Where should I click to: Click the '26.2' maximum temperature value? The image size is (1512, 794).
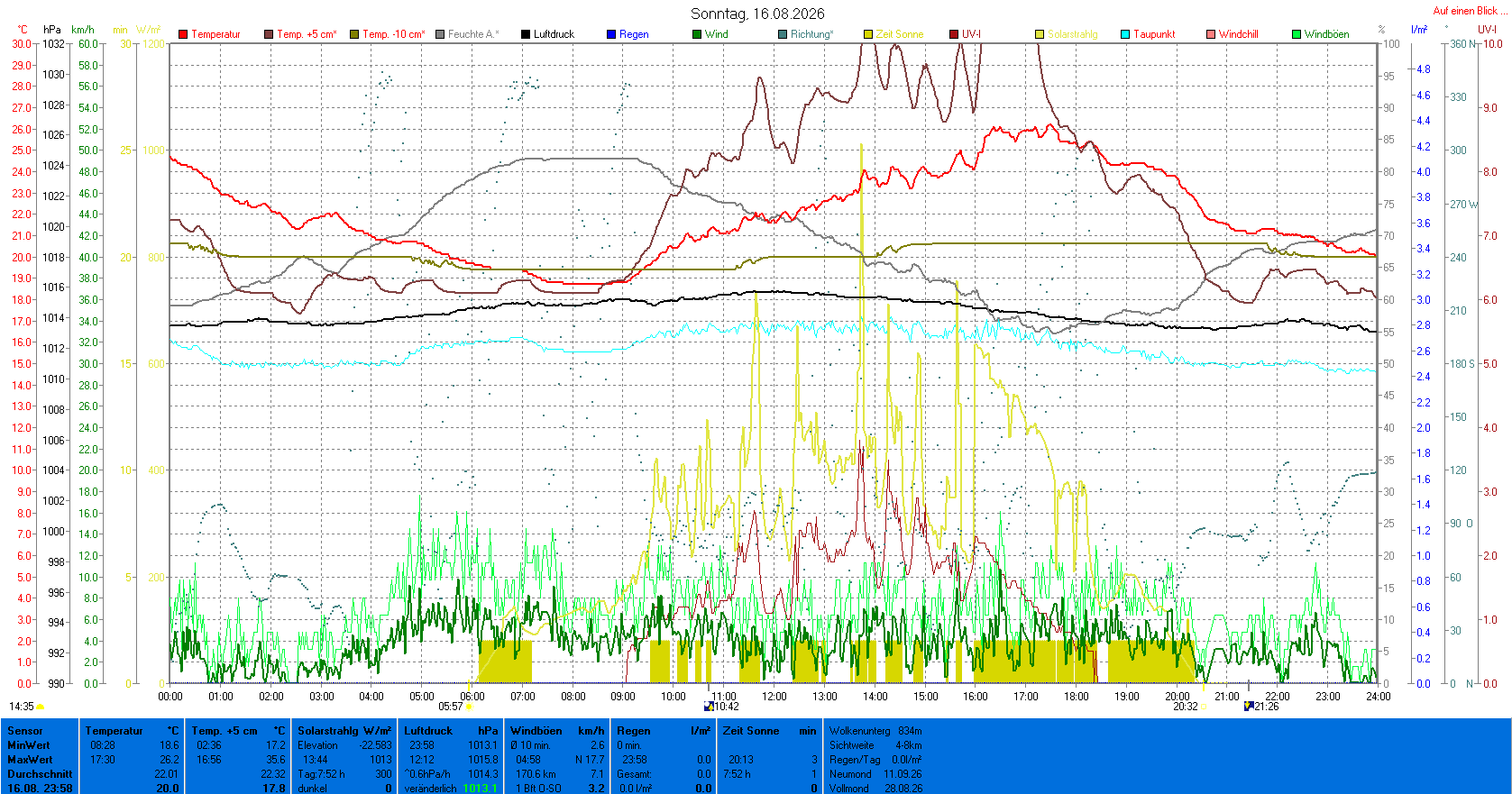click(x=169, y=760)
